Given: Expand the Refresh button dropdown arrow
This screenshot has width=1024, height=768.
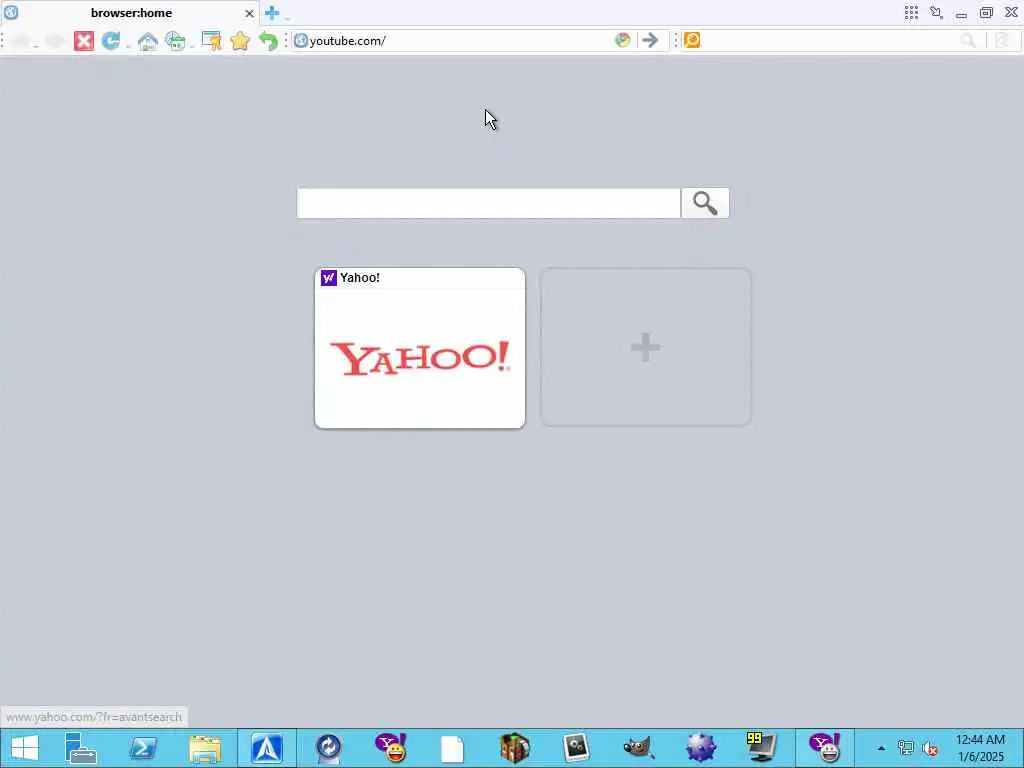Looking at the screenshot, I should [x=127, y=46].
